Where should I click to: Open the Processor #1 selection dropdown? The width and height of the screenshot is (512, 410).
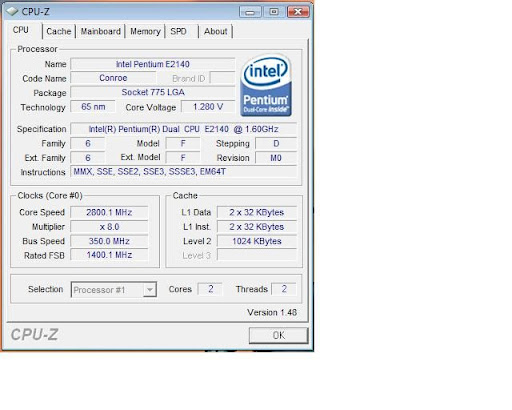[114, 290]
